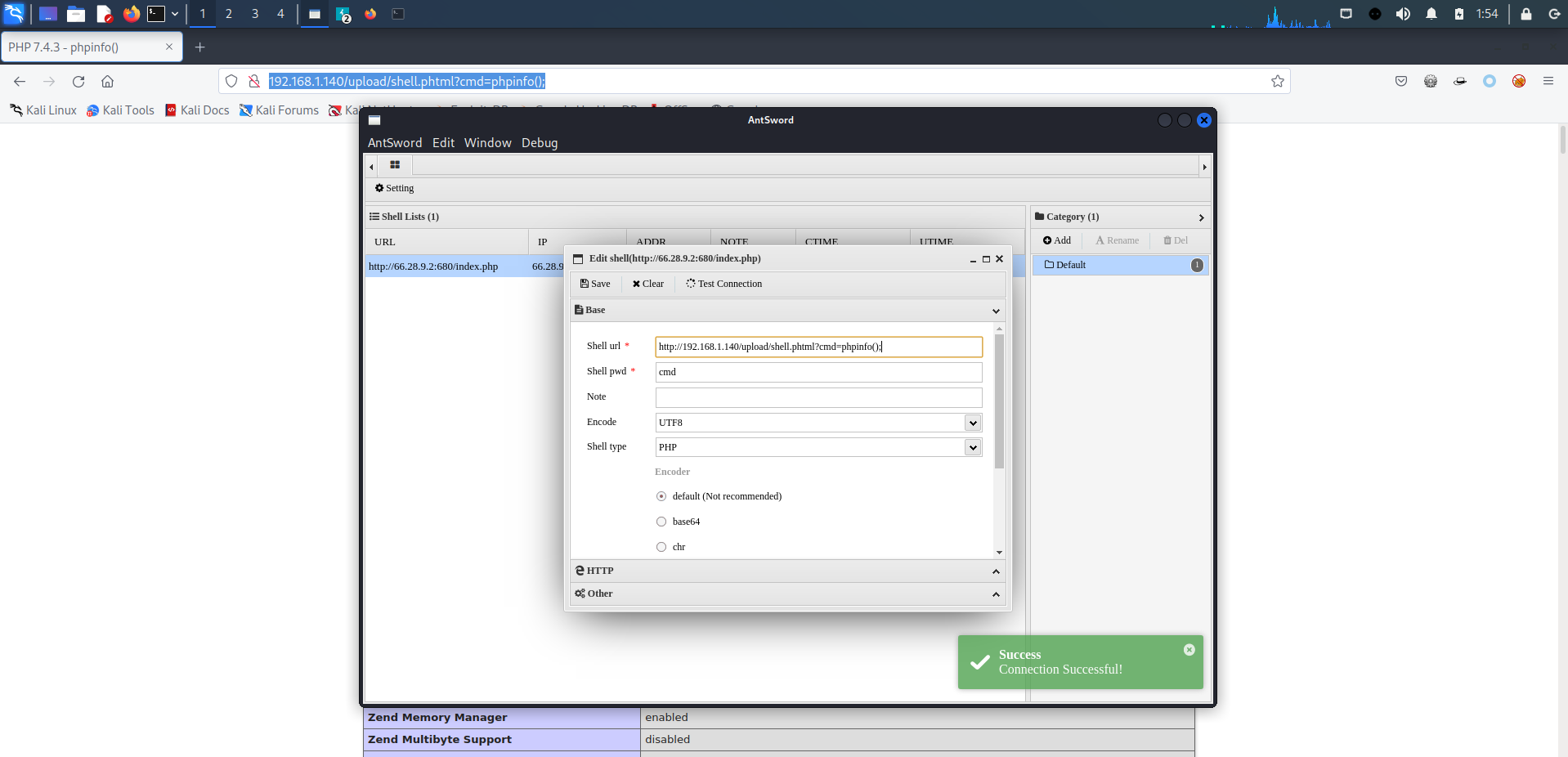Expand the Other section
The height and width of the screenshot is (757, 1568).
pos(996,594)
